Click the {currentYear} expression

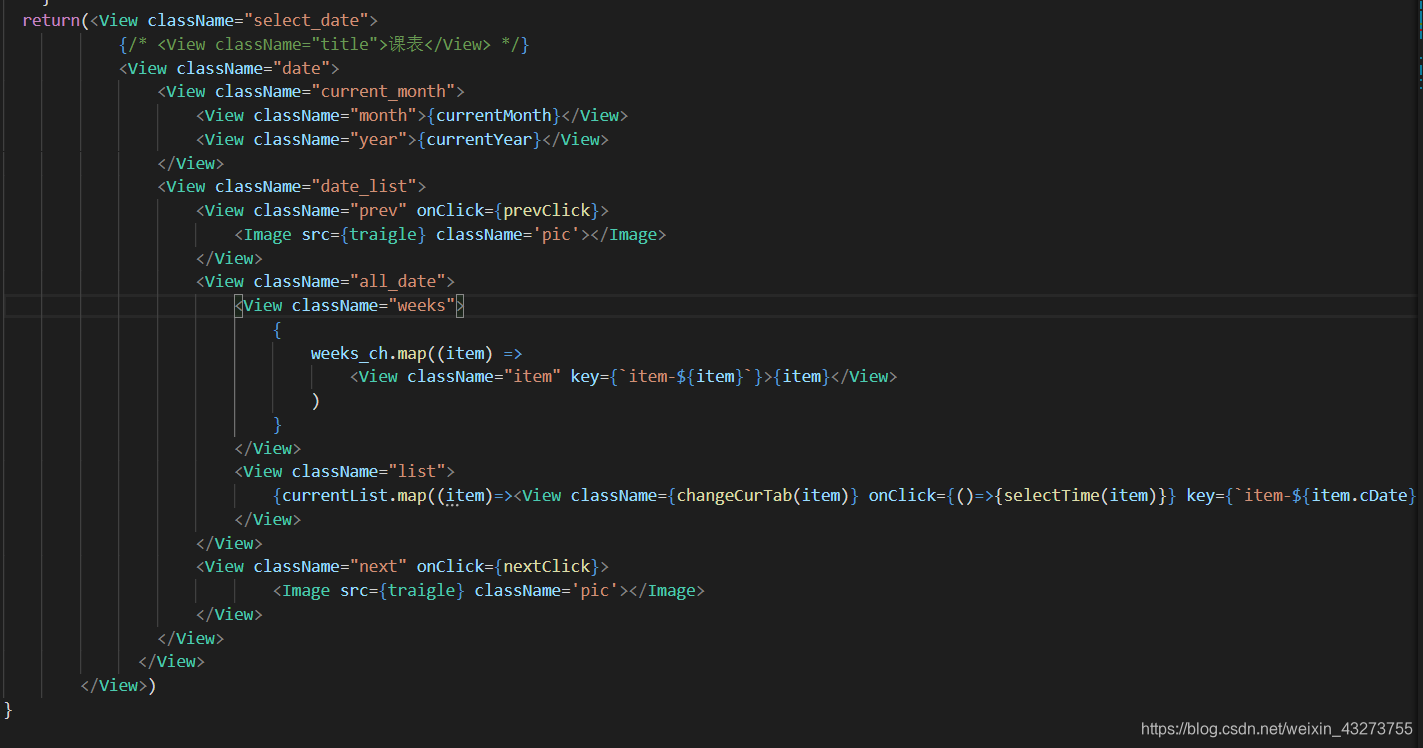pyautogui.click(x=480, y=139)
